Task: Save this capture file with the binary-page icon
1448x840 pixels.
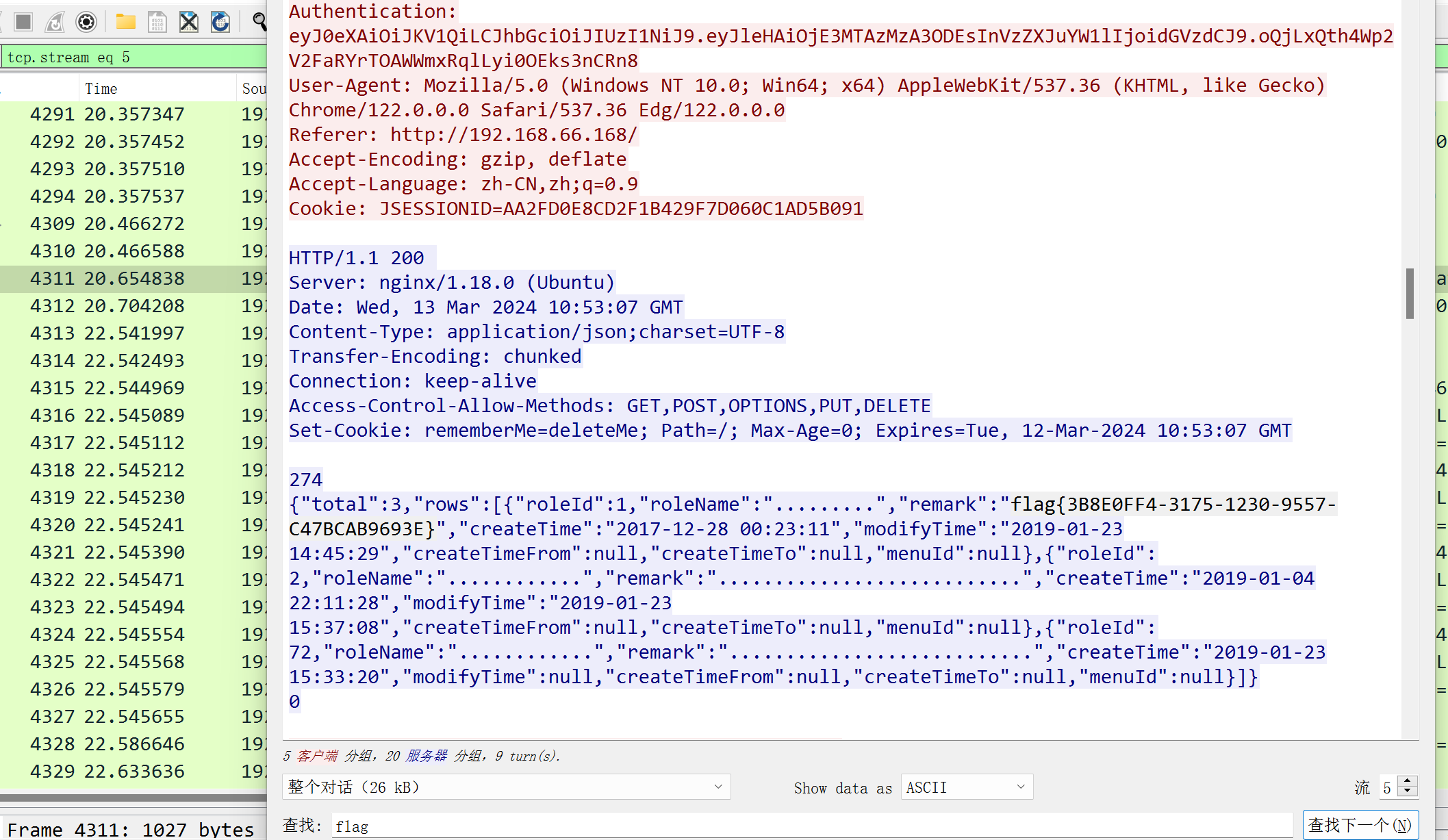Action: pyautogui.click(x=157, y=22)
